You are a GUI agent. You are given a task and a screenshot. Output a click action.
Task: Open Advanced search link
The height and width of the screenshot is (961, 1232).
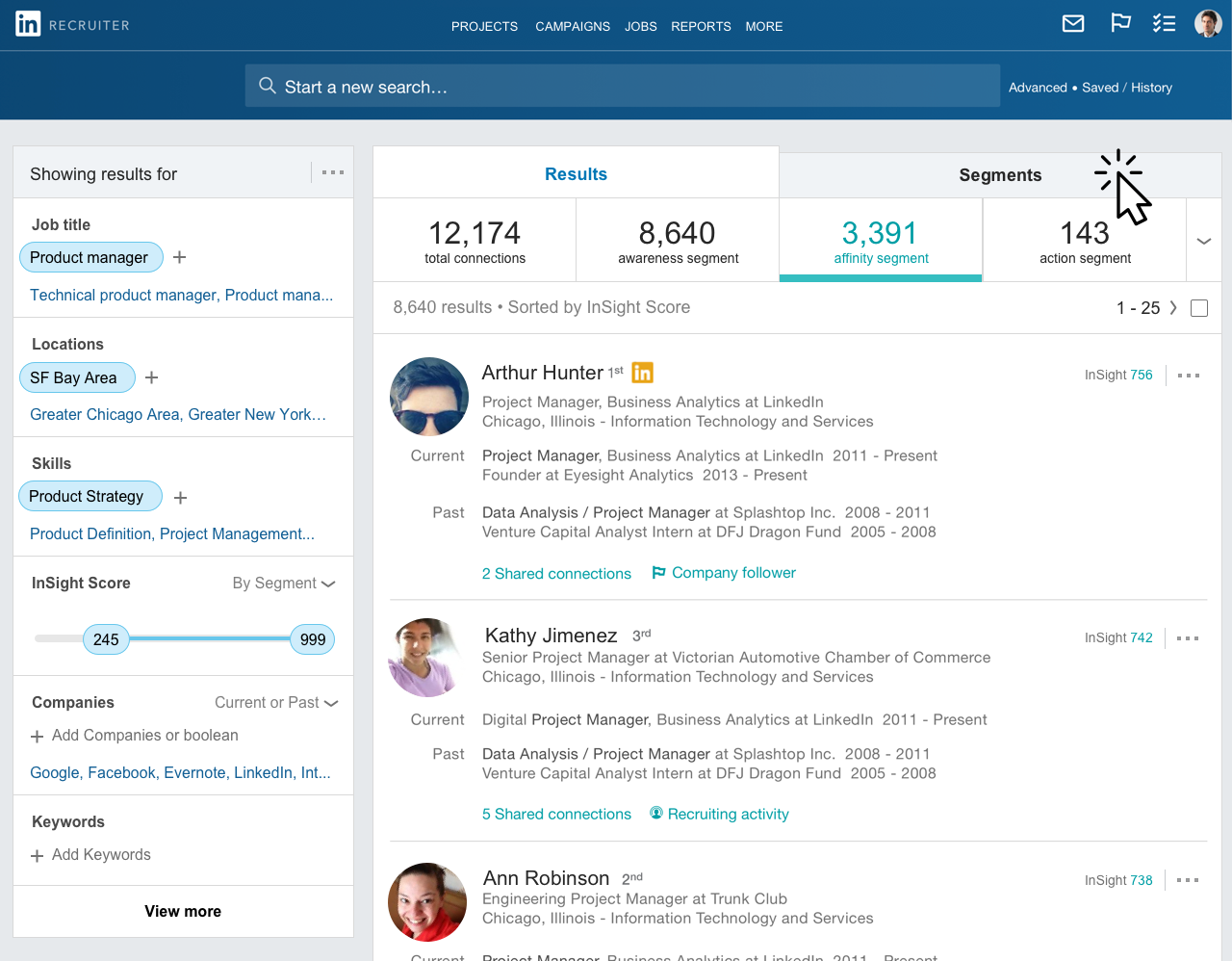(x=1038, y=88)
